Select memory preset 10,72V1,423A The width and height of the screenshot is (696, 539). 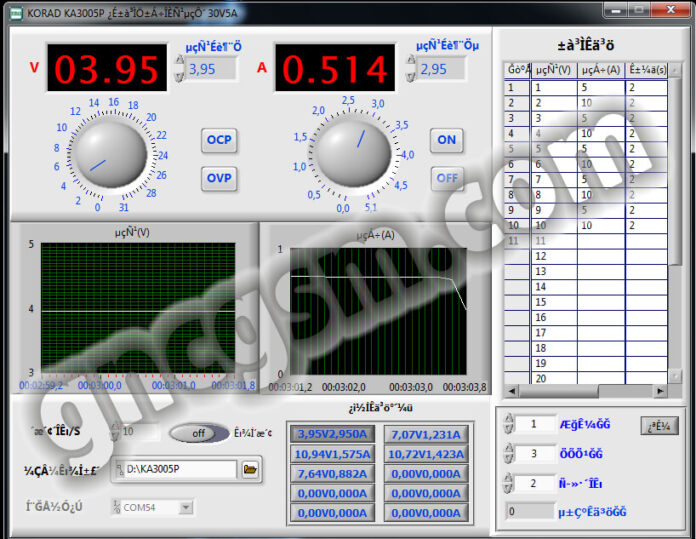tap(426, 454)
